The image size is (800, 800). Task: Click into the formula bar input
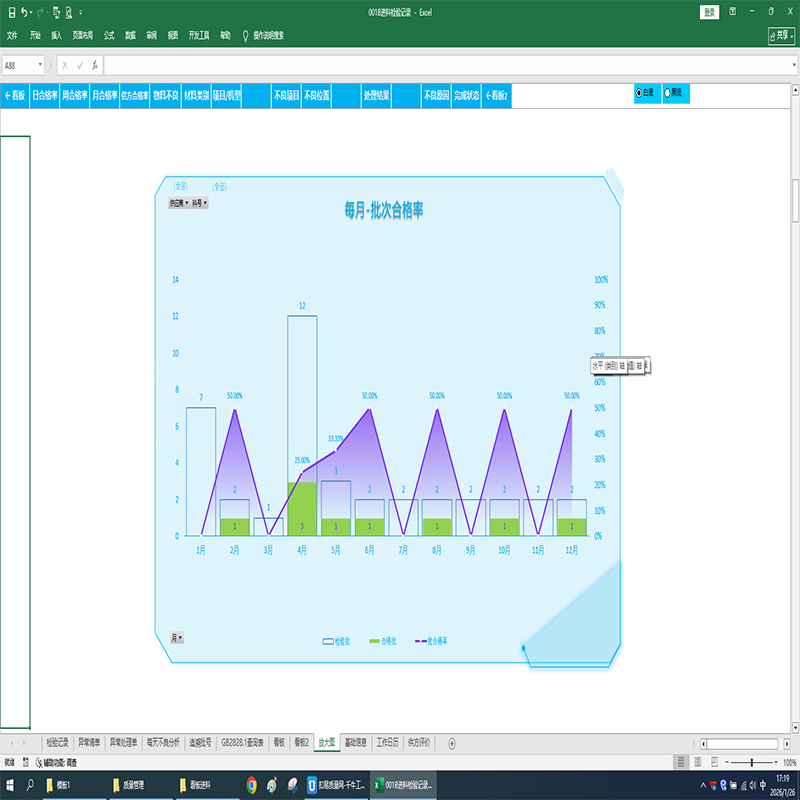coord(446,65)
